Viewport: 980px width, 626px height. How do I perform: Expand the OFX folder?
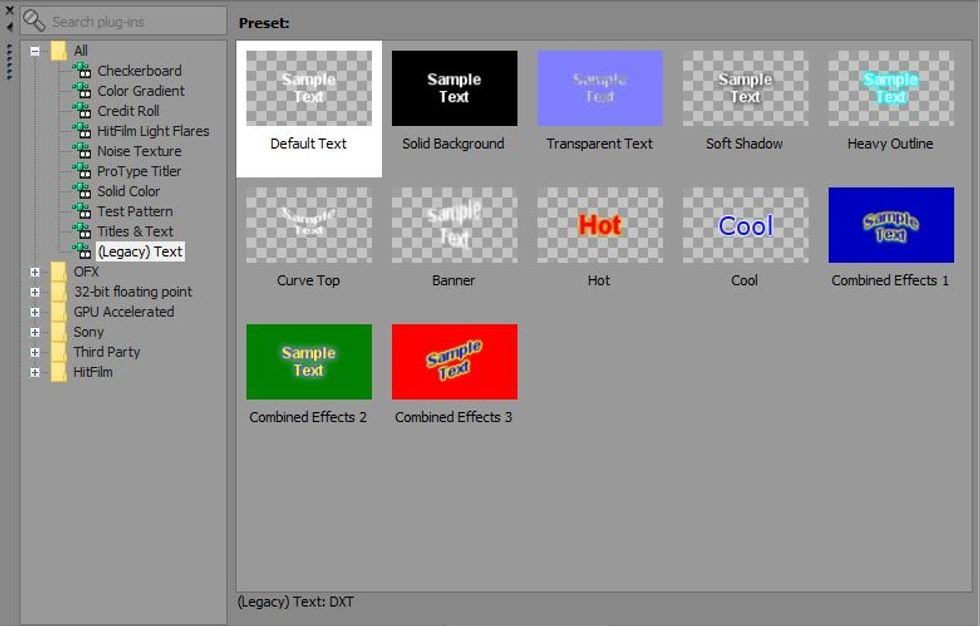[x=34, y=271]
